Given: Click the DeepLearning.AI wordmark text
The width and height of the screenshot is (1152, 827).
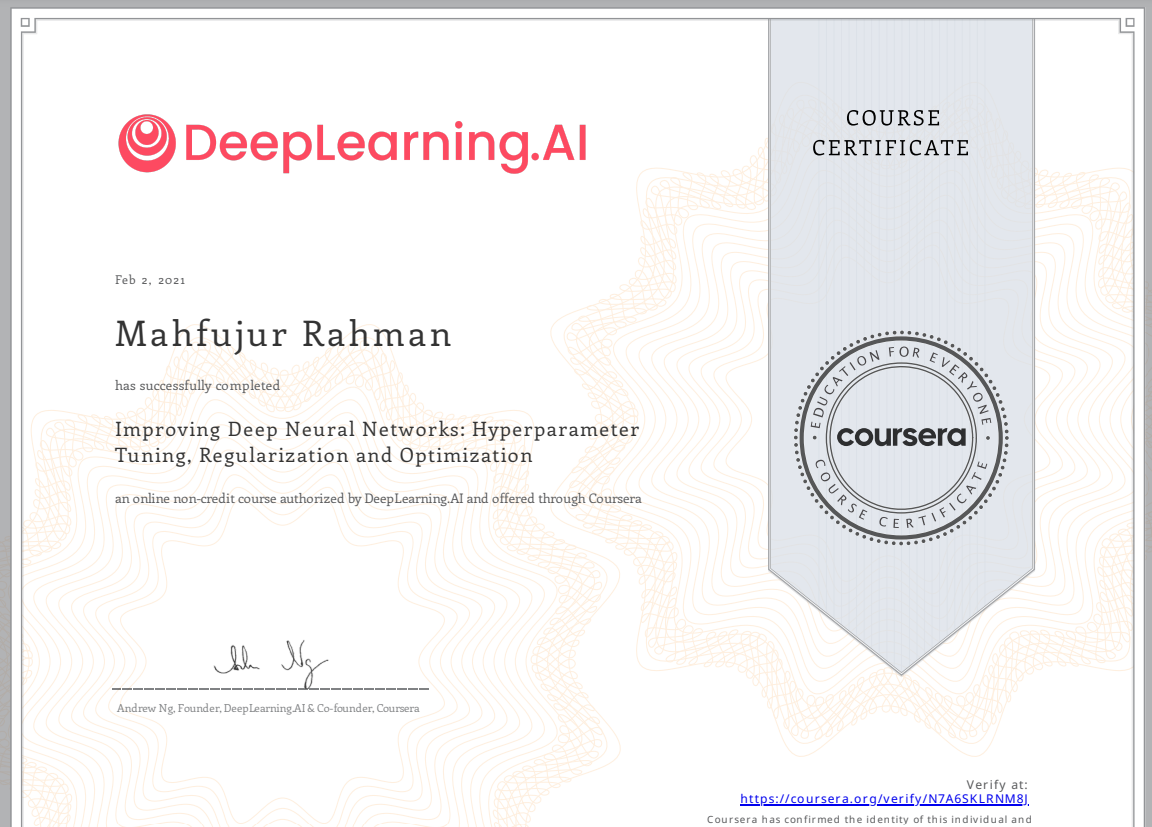Looking at the screenshot, I should (385, 143).
